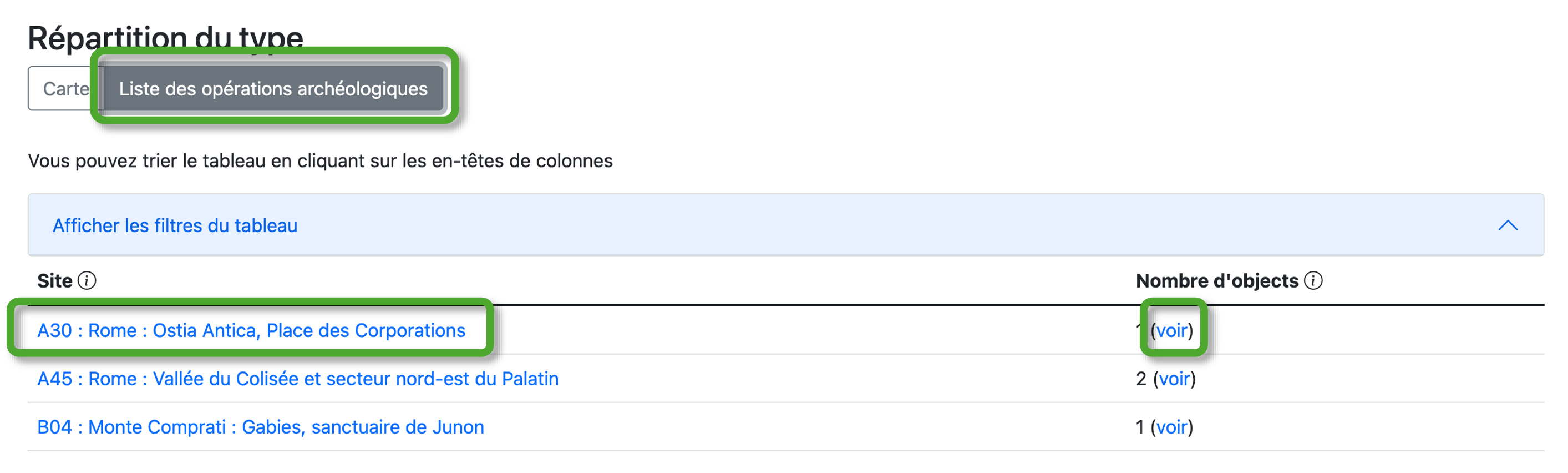The image size is (1568, 473).
Task: Open the Afficher les filtres du tableau link
Action: (175, 225)
